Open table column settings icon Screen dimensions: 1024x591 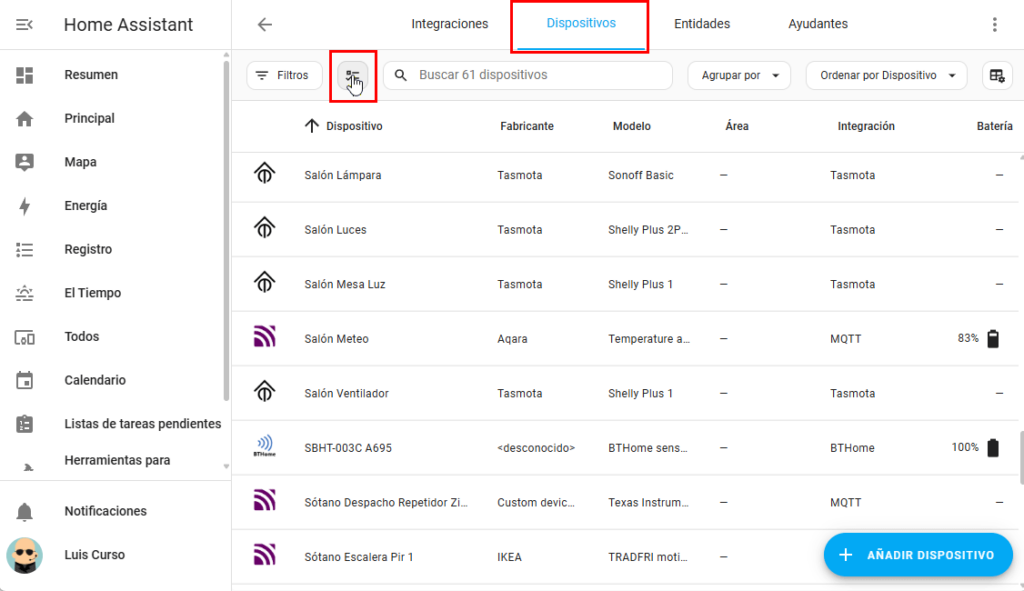pos(996,76)
